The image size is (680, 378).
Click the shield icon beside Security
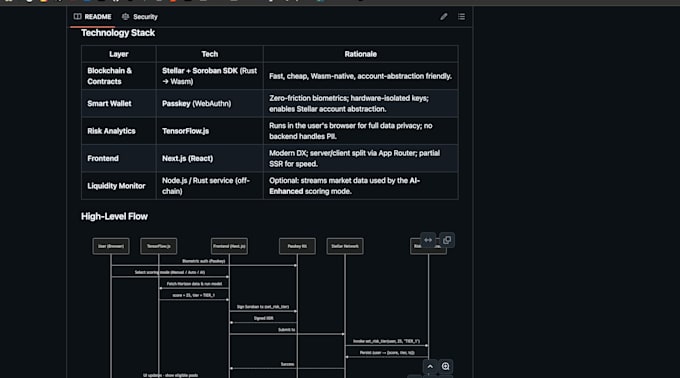point(125,16)
